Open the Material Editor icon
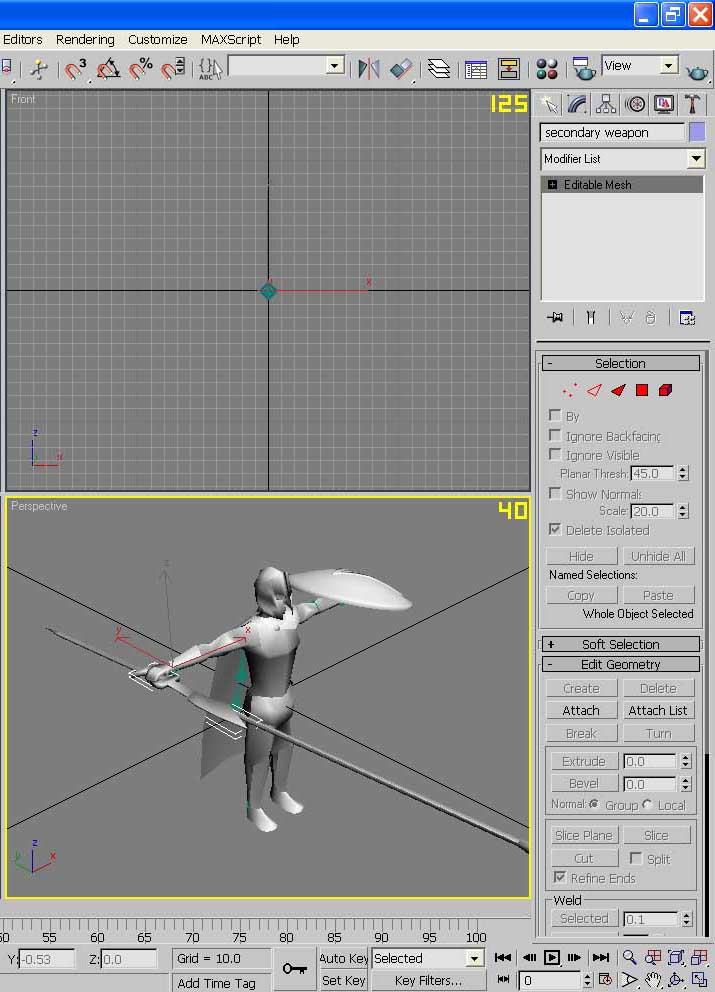This screenshot has width=715, height=992. click(x=547, y=68)
